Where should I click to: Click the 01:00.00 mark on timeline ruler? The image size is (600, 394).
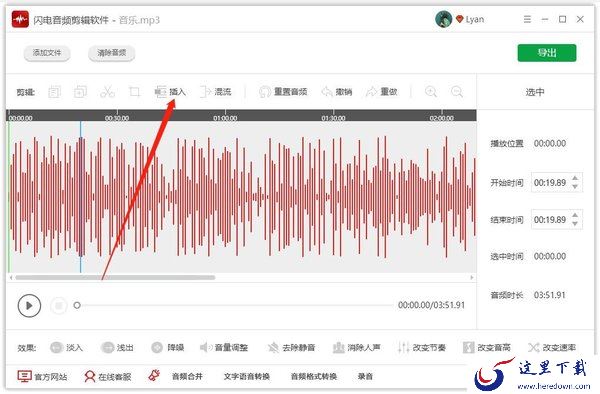tap(225, 118)
